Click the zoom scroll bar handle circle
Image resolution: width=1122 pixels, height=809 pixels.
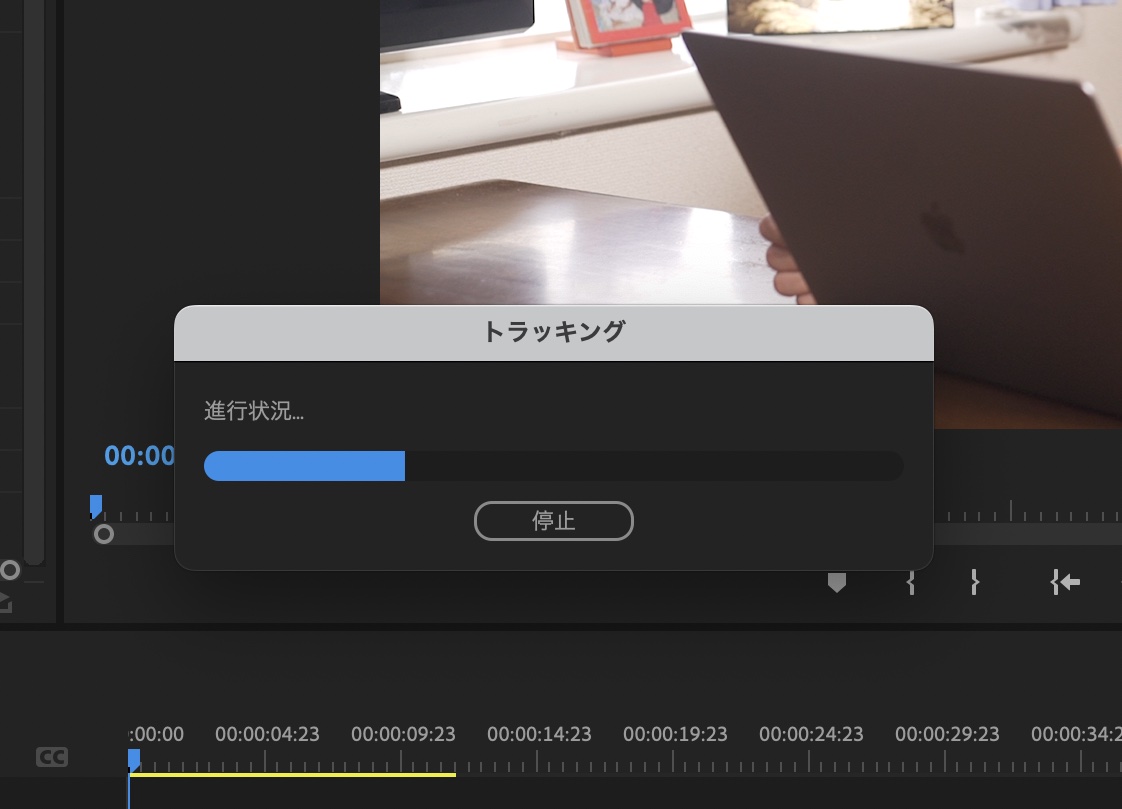104,534
